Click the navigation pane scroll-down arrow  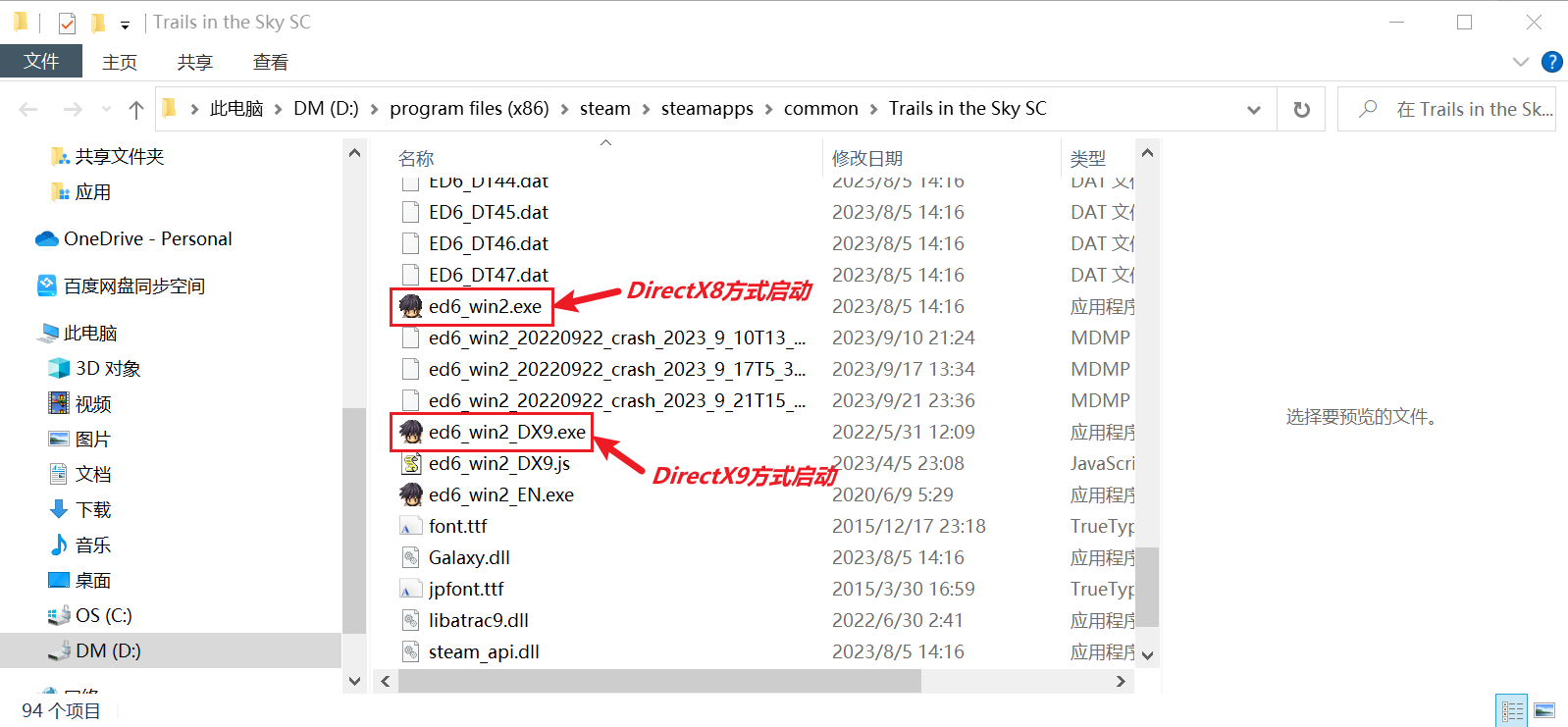coord(354,680)
